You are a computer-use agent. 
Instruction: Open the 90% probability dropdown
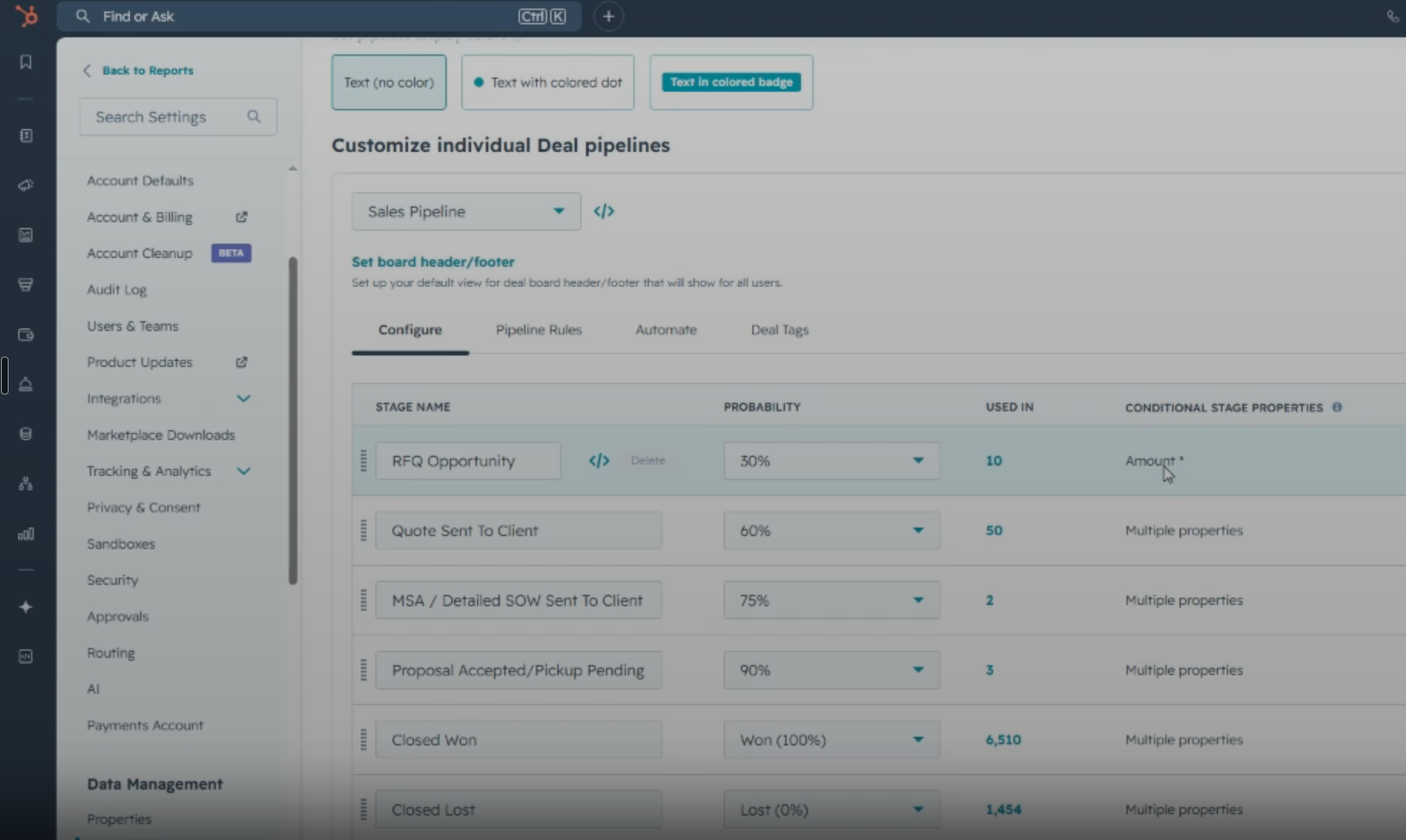(832, 670)
